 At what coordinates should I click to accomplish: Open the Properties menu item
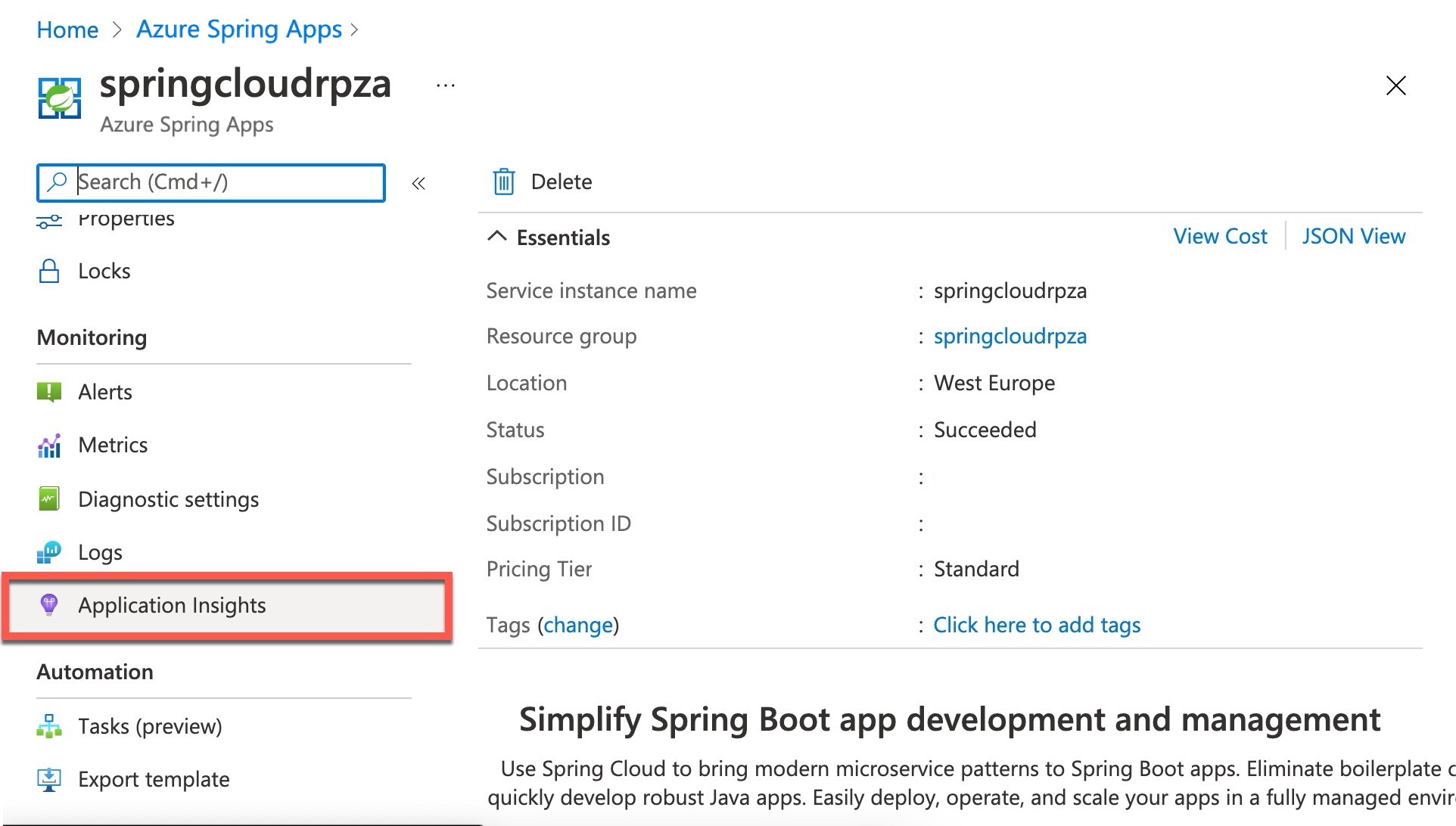(x=126, y=220)
